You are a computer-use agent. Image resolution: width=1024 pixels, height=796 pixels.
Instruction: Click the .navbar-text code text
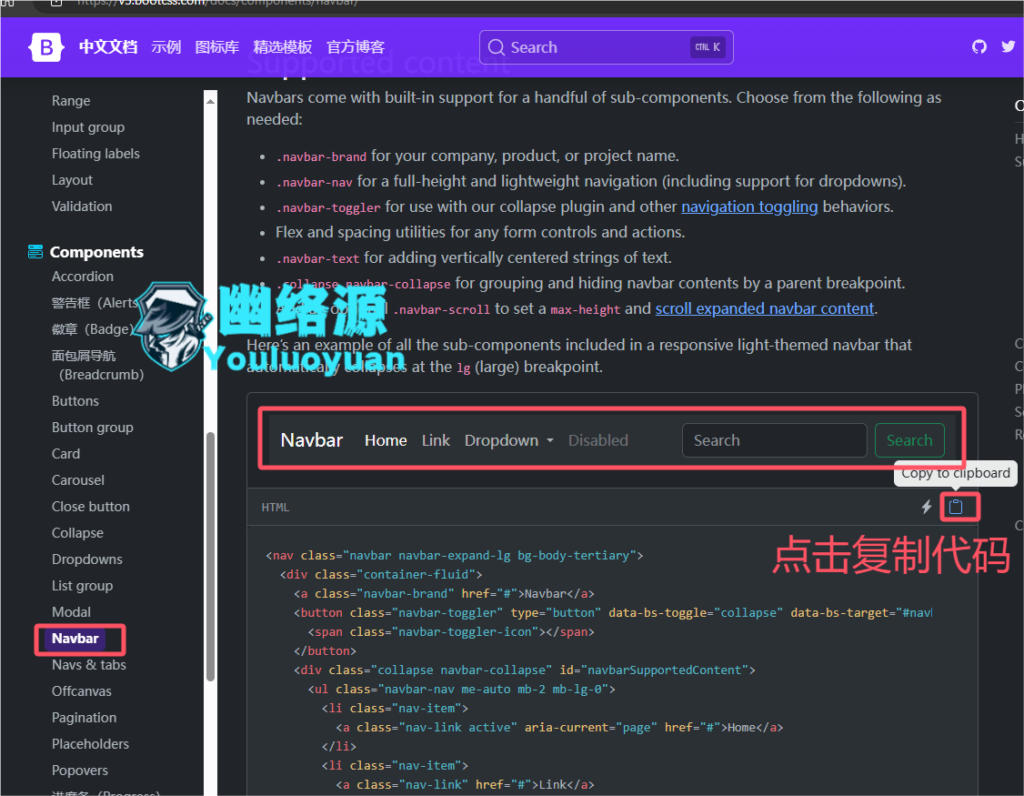point(317,259)
